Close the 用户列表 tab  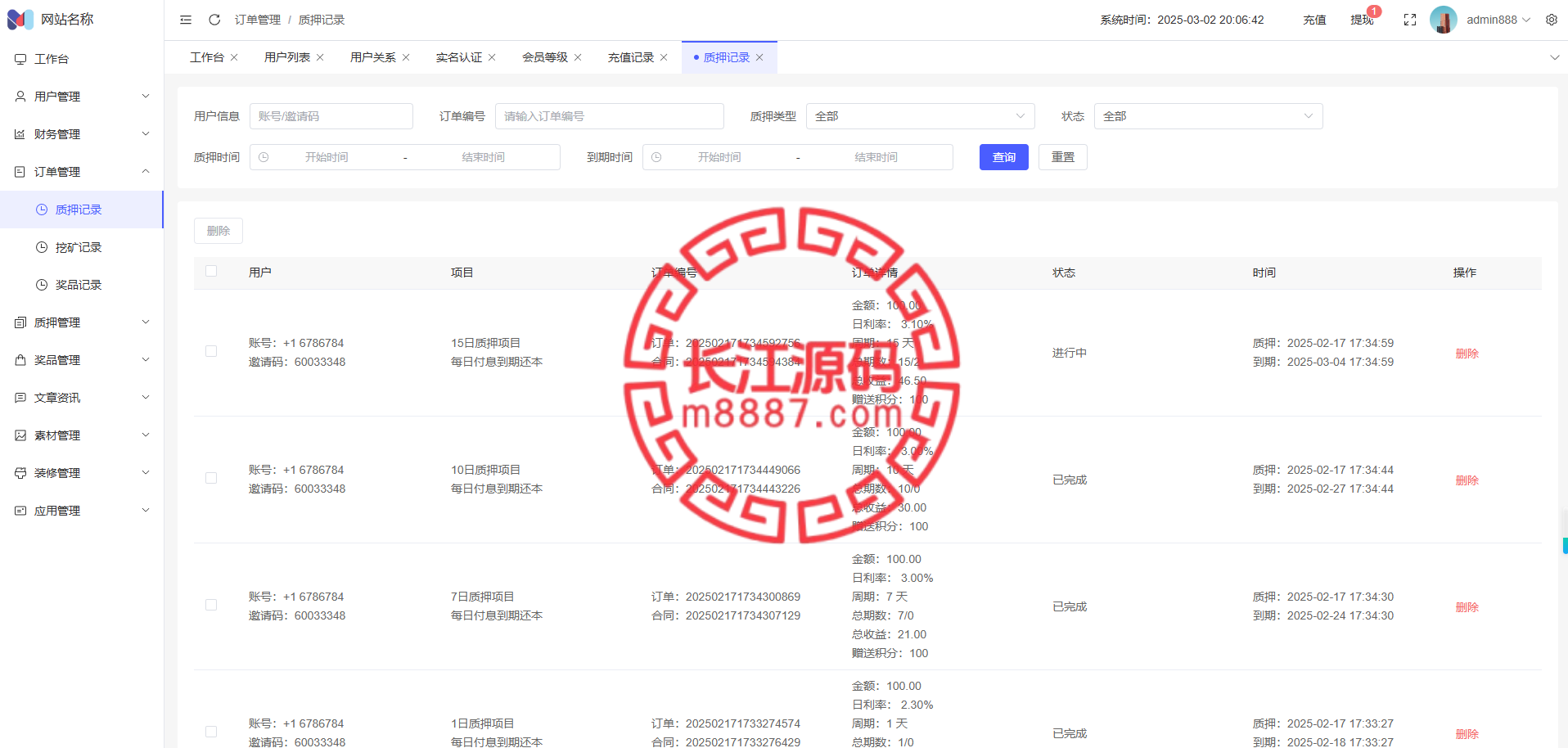320,57
